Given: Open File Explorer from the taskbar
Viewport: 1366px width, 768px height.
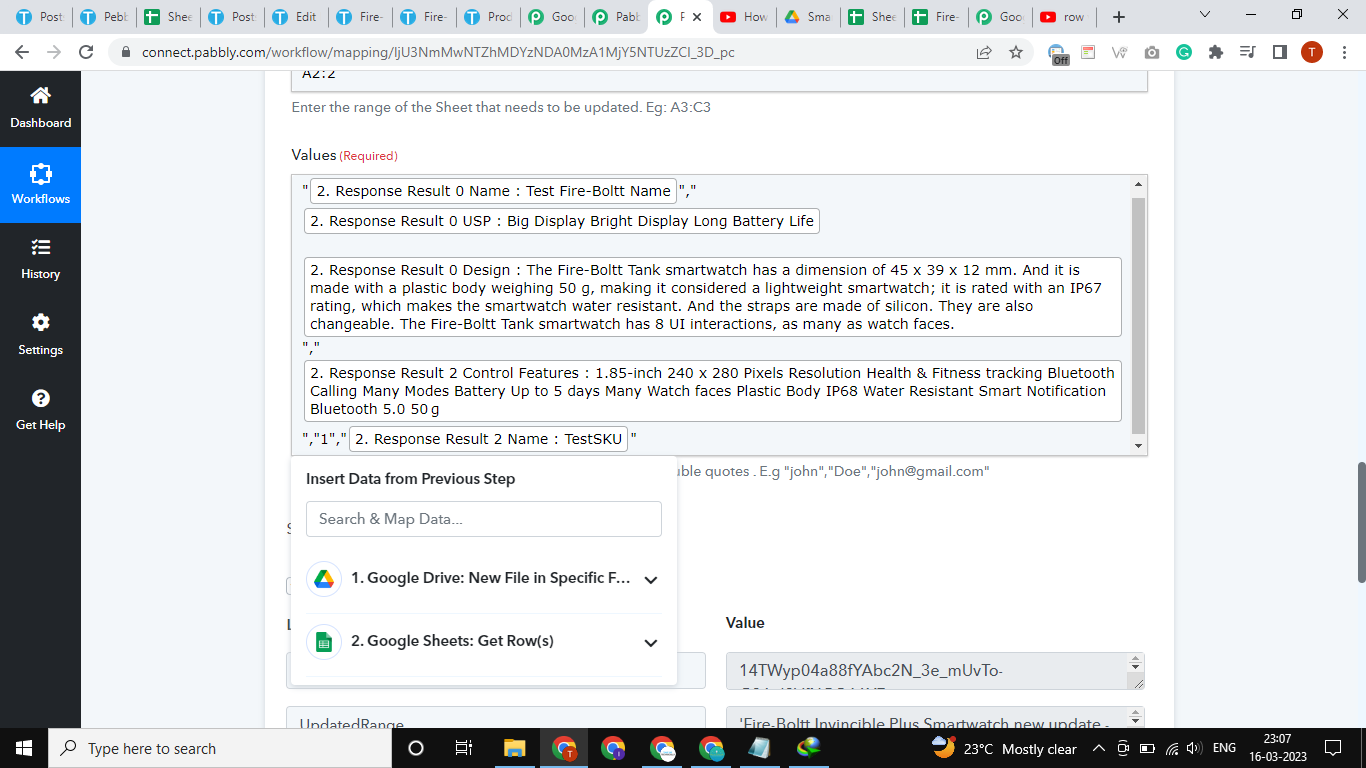Looking at the screenshot, I should (x=514, y=748).
